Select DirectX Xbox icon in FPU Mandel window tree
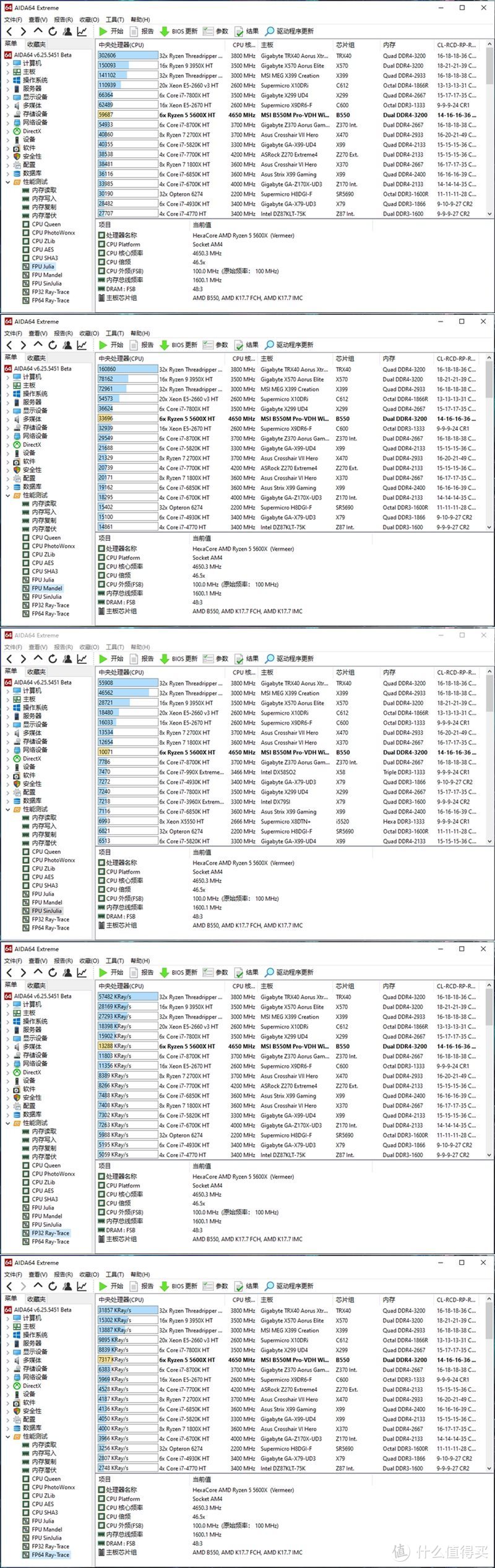The height and width of the screenshot is (1568, 495). [17, 444]
